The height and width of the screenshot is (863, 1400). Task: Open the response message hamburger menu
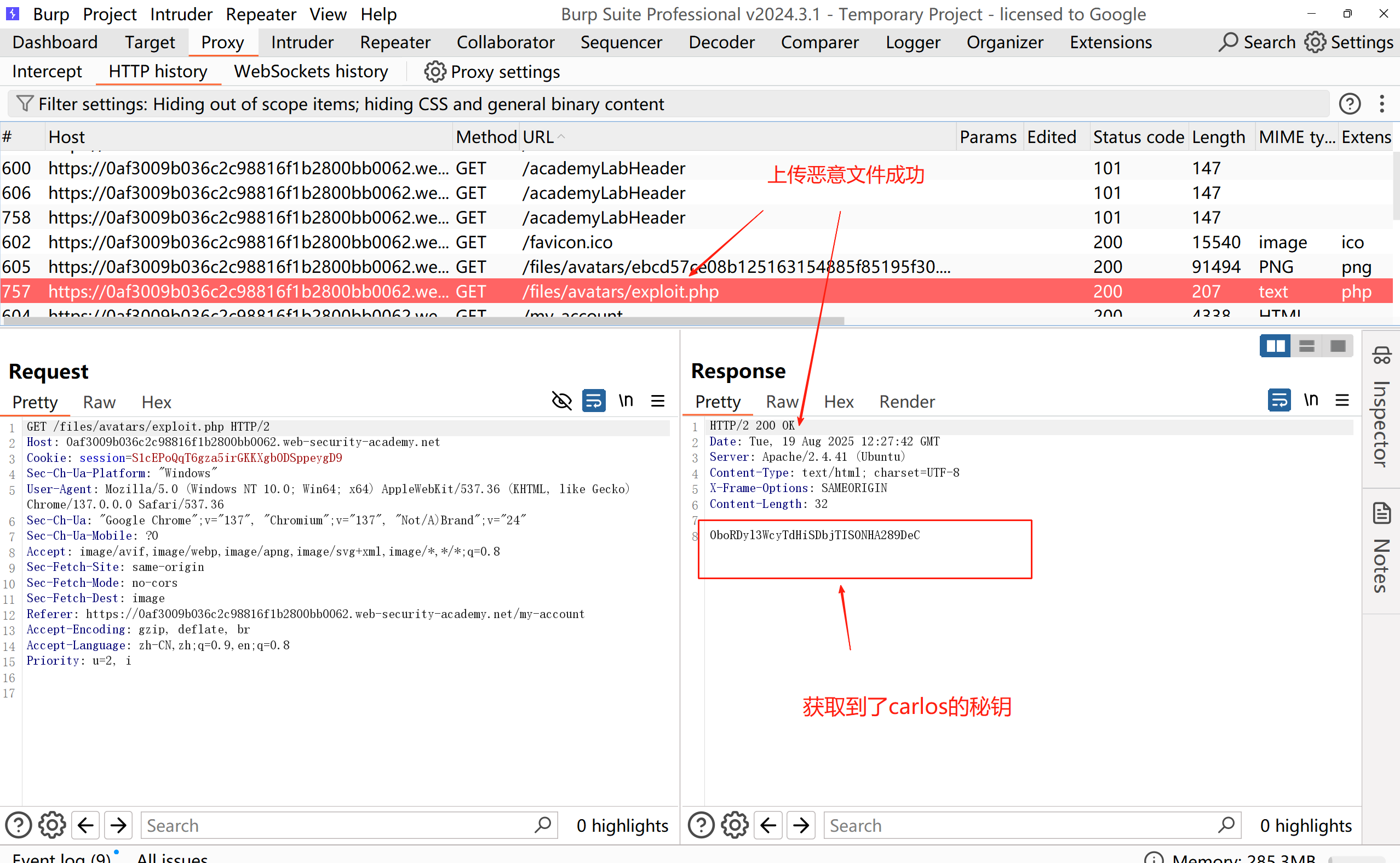coord(1342,400)
